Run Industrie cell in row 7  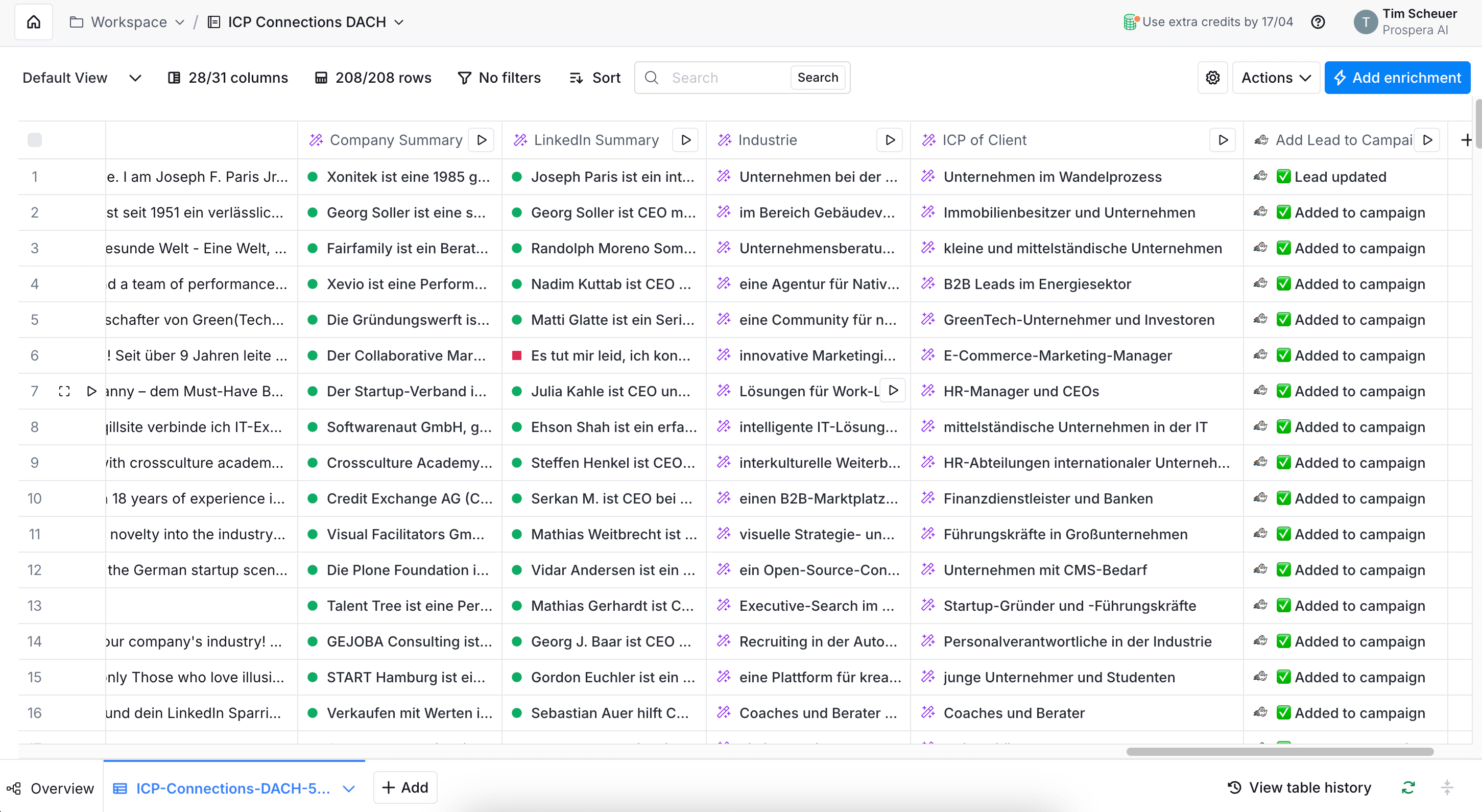click(x=893, y=391)
